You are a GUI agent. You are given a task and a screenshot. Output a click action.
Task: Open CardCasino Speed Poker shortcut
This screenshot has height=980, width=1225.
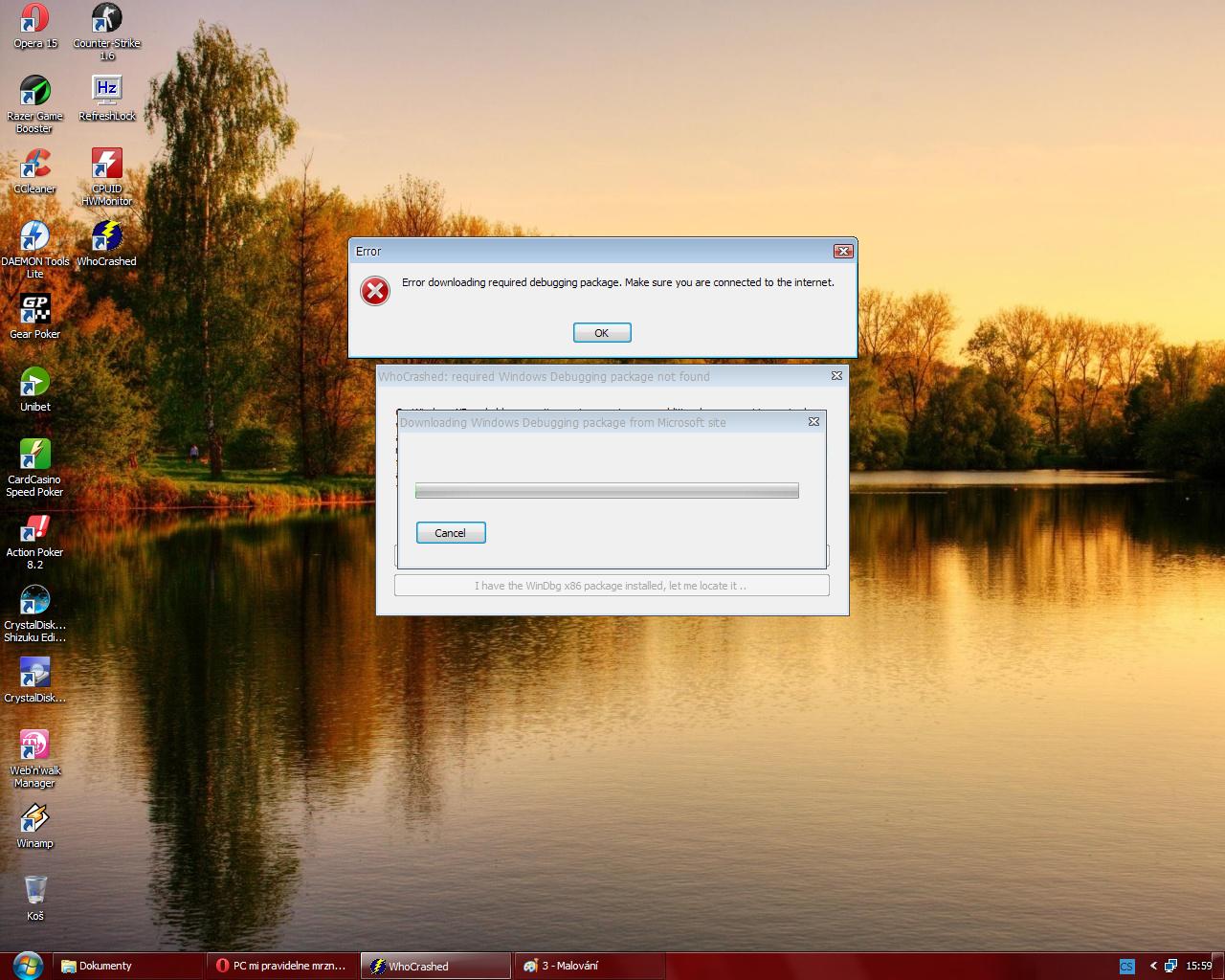(x=34, y=456)
